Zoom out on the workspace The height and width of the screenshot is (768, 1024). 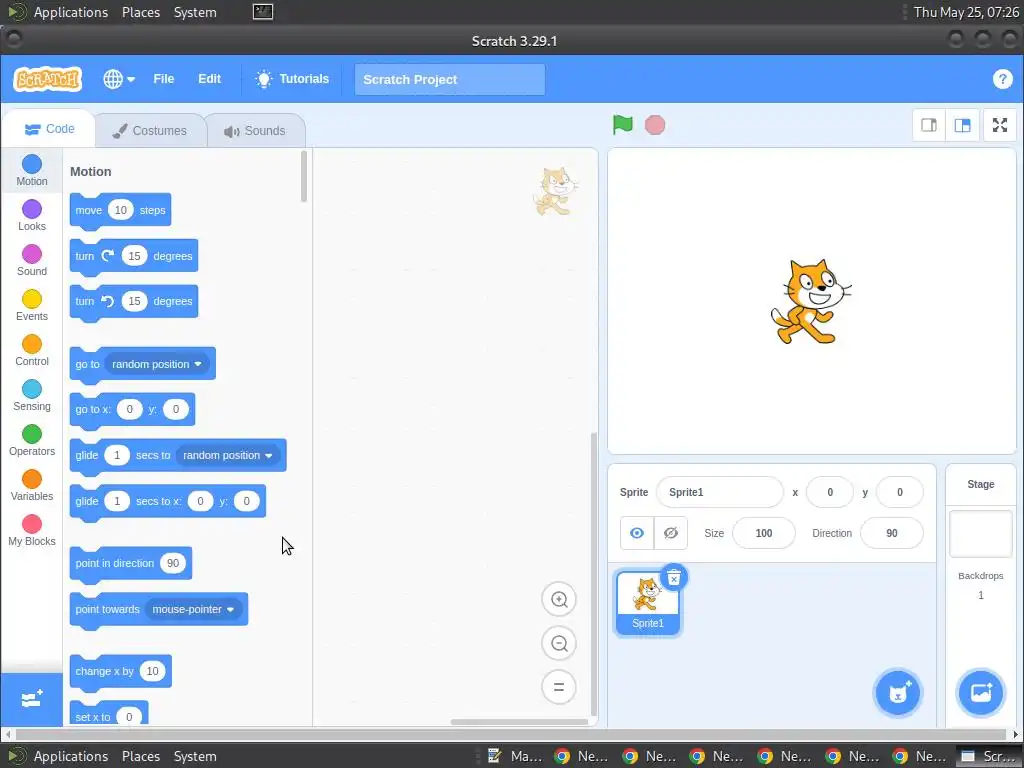(558, 643)
